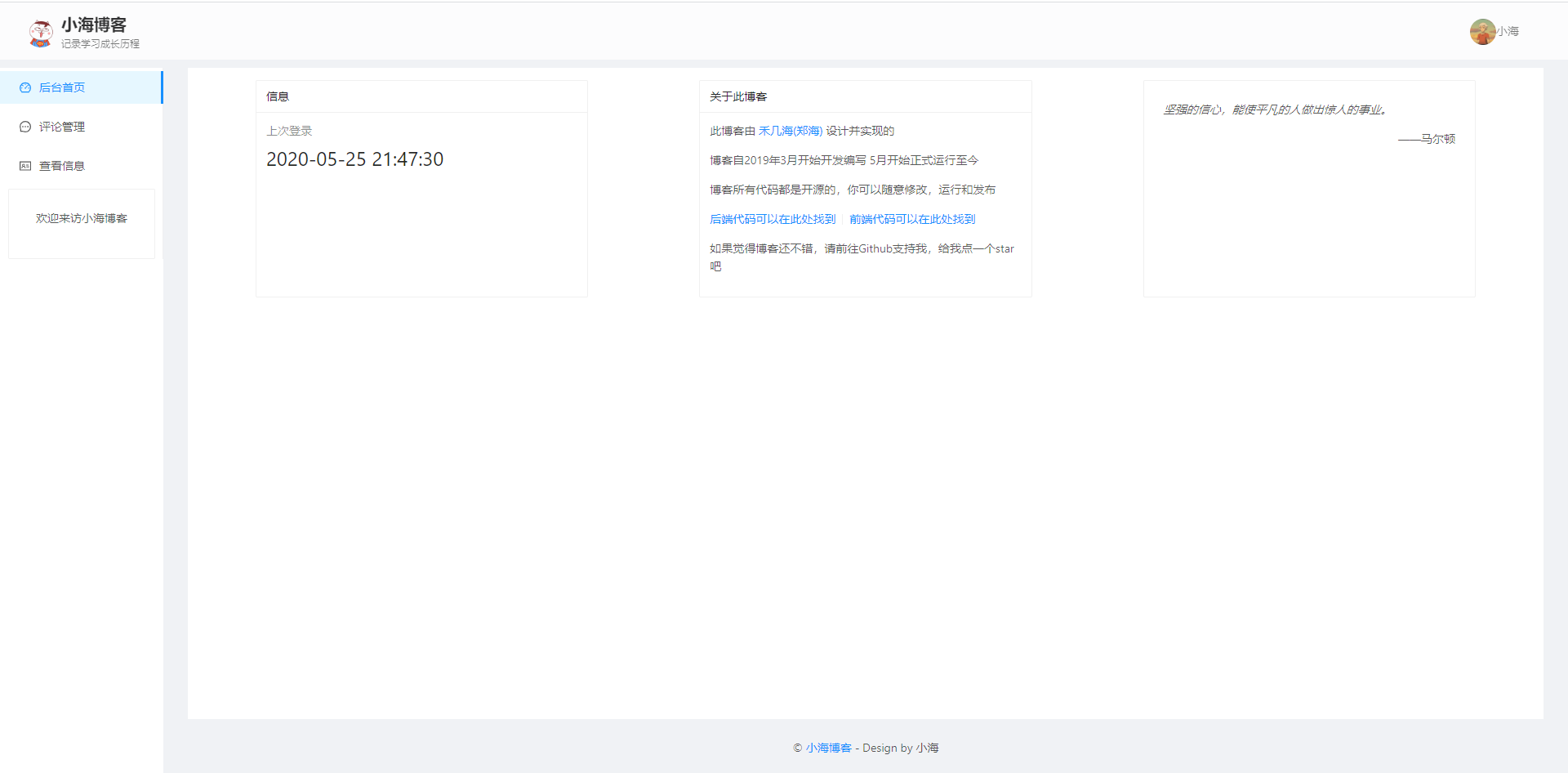The image size is (1568, 773).
Task: Click the 小海博客 mascot logo icon
Action: tap(40, 34)
